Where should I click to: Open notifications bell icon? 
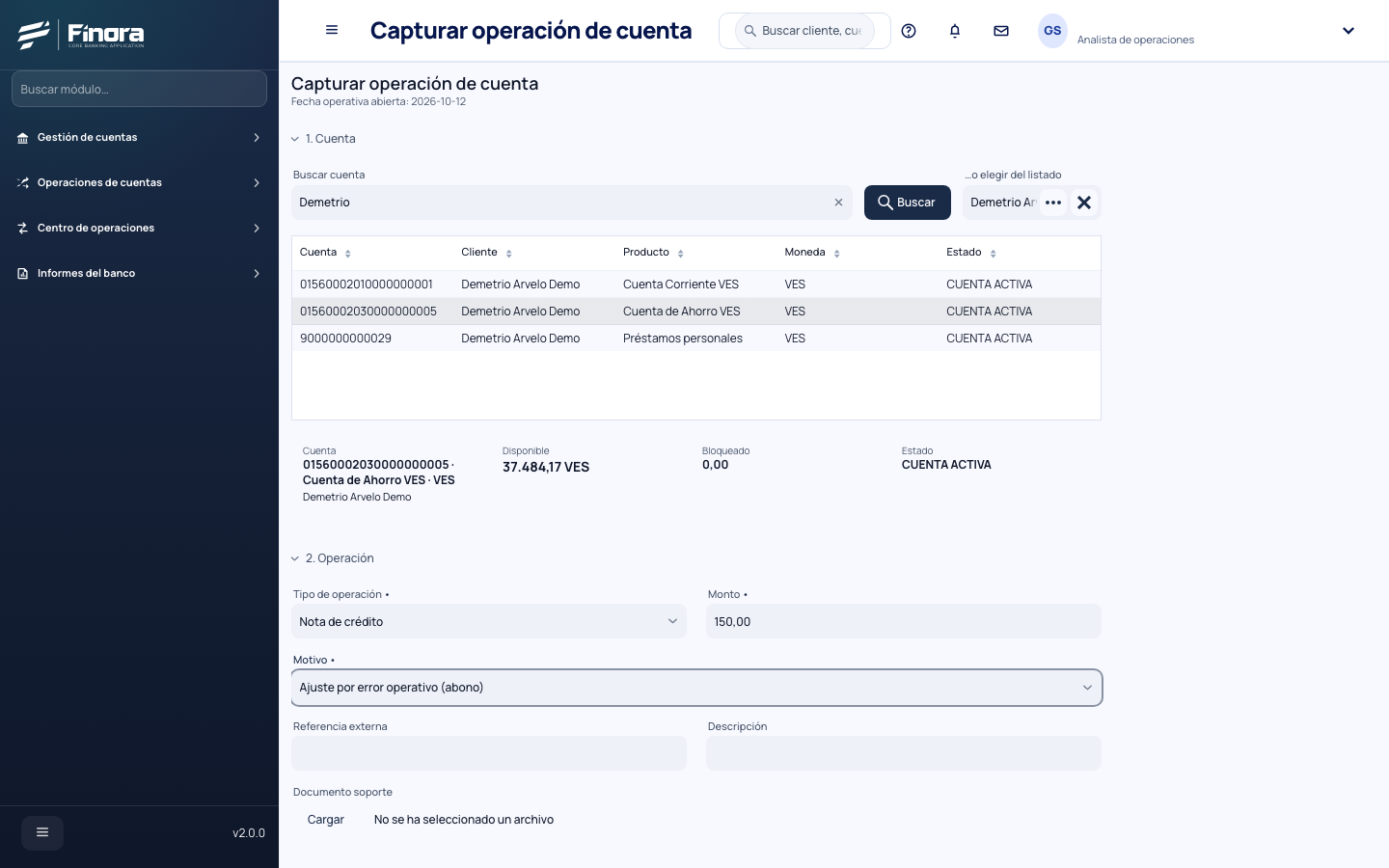(x=955, y=31)
